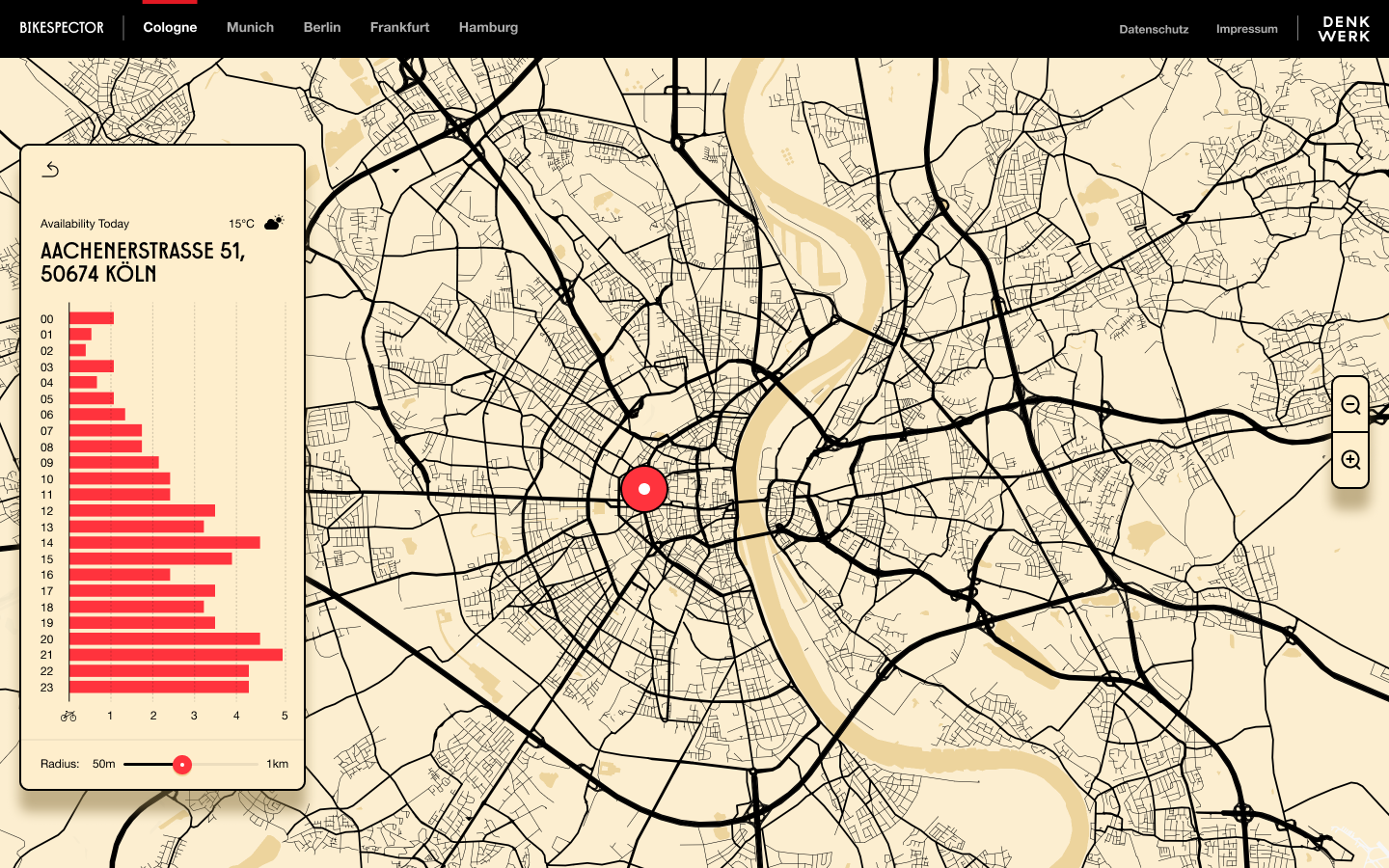Click the availability bar for hour 09
Image resolution: width=1389 pixels, height=868 pixels.
coord(114,463)
